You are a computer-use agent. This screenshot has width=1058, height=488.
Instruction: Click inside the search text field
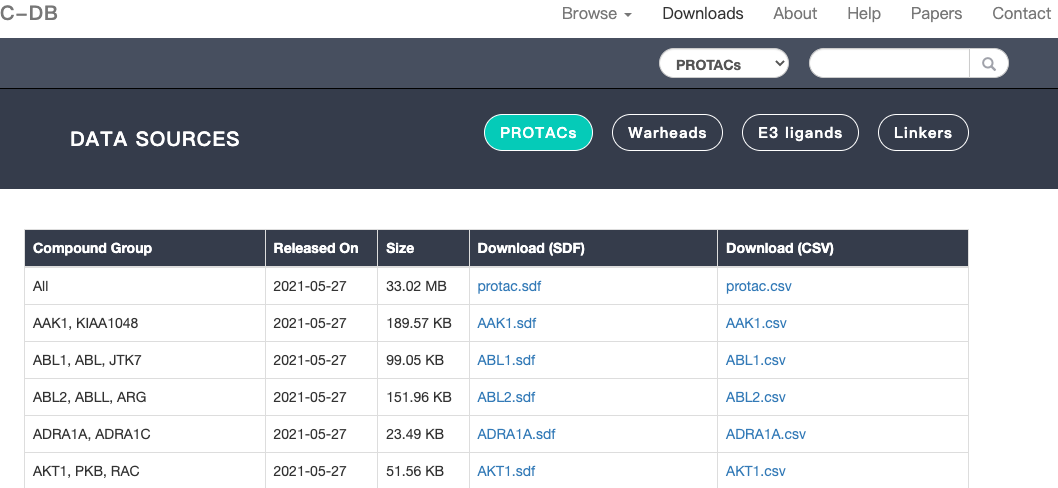tap(889, 64)
